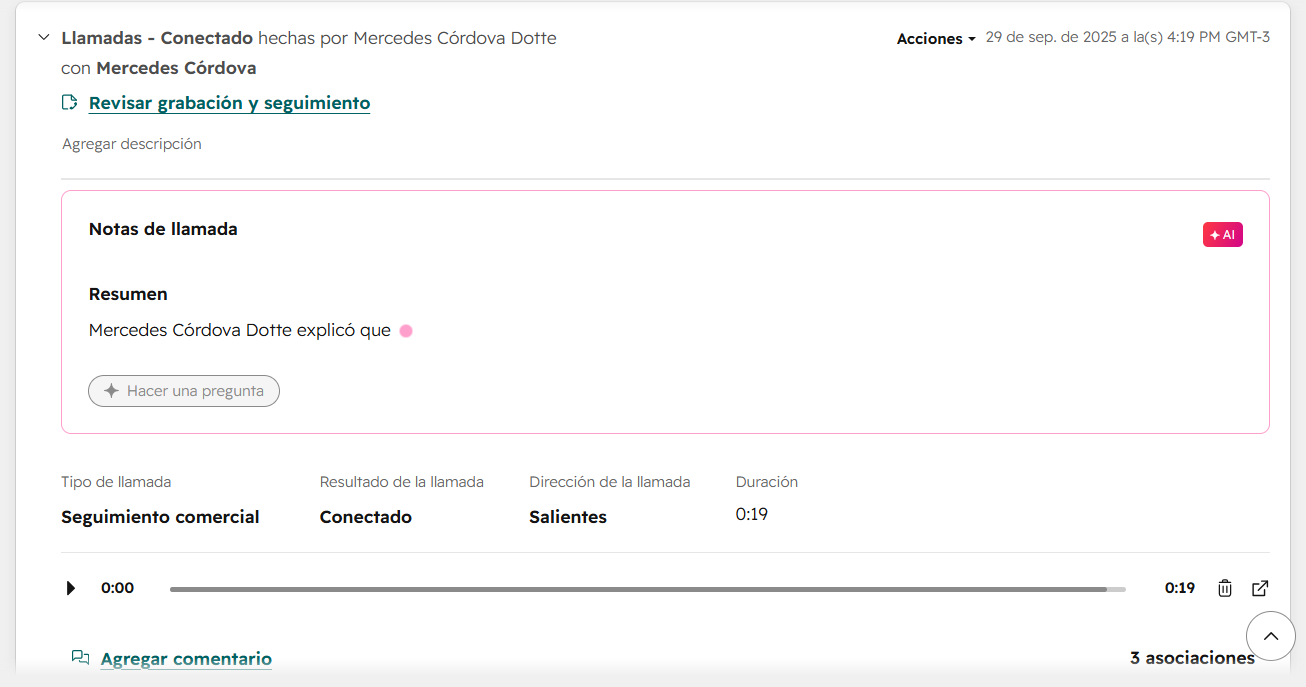Open the 3 asociaciones panel
The height and width of the screenshot is (687, 1306).
pyautogui.click(x=1192, y=658)
